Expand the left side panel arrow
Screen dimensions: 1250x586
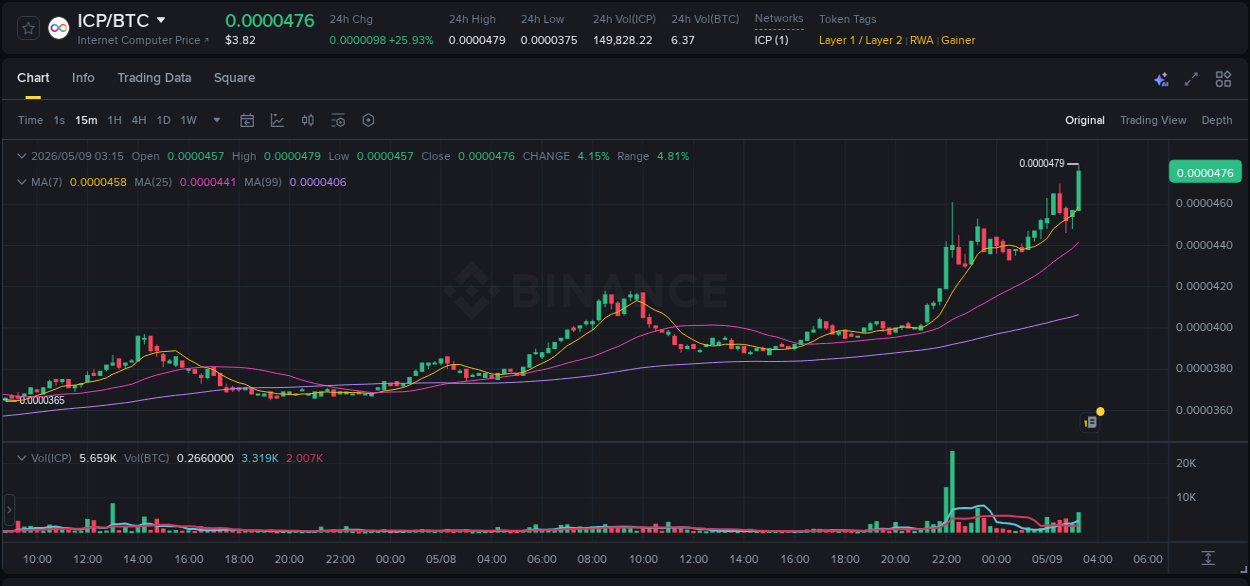coord(9,510)
